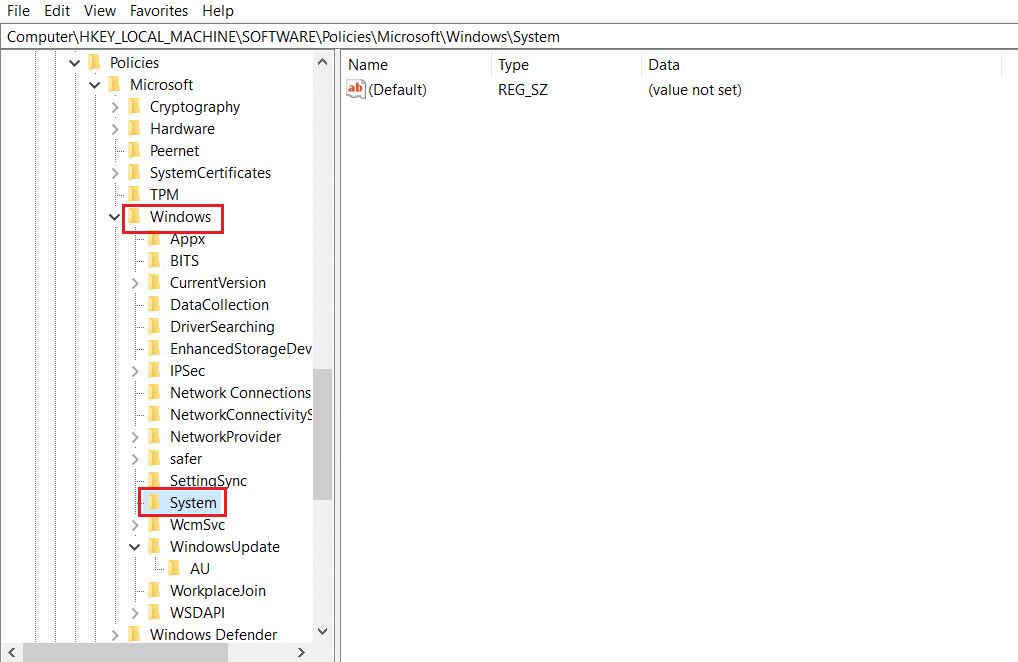Click the Policies folder icon
This screenshot has height=662, width=1018.
95,62
